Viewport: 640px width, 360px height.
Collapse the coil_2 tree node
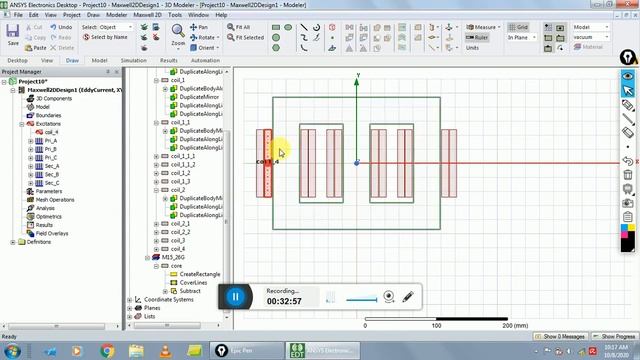pyautogui.click(x=156, y=190)
